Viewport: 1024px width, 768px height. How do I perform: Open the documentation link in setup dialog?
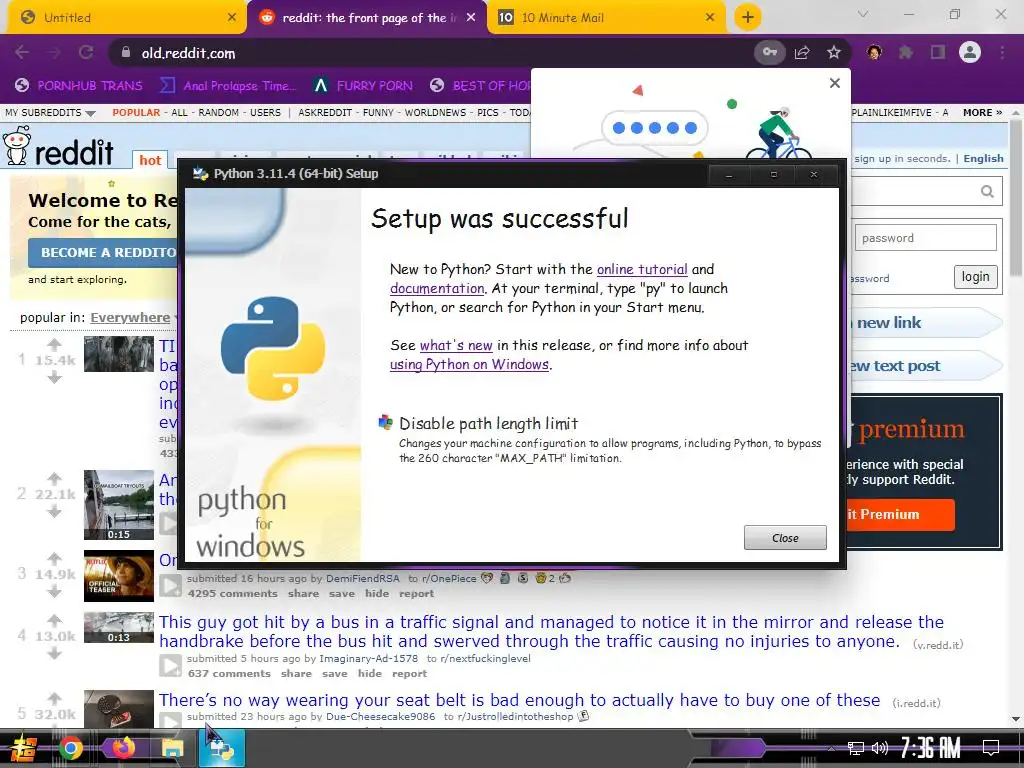point(437,288)
